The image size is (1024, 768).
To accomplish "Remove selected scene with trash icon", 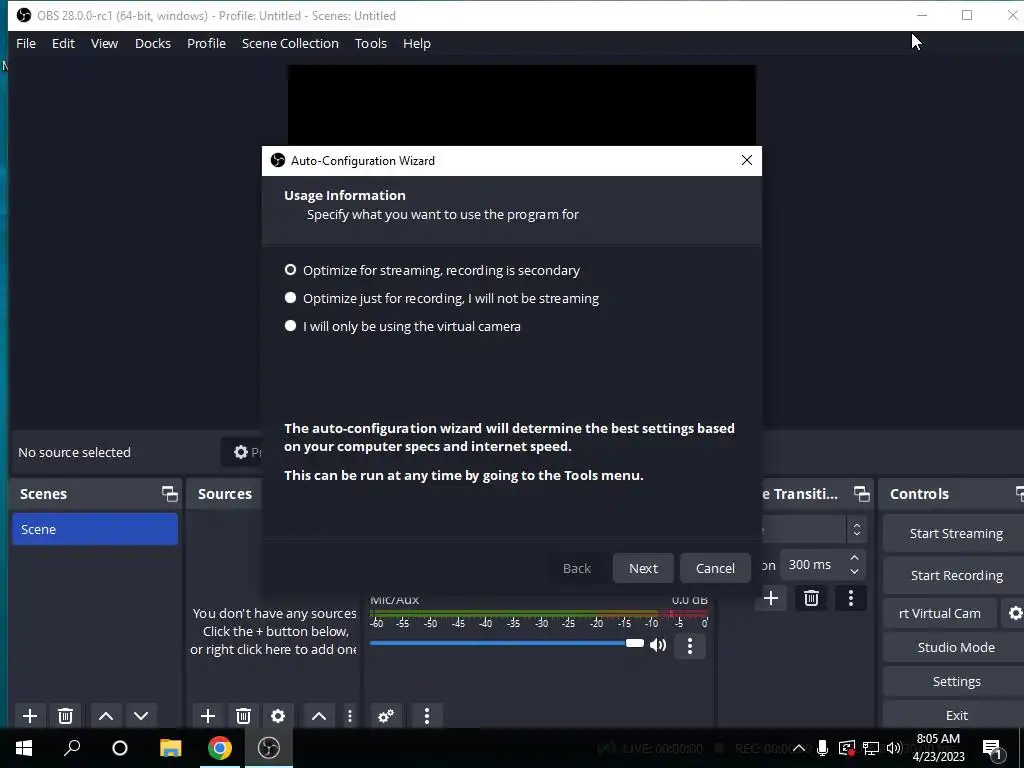I will click(x=65, y=716).
